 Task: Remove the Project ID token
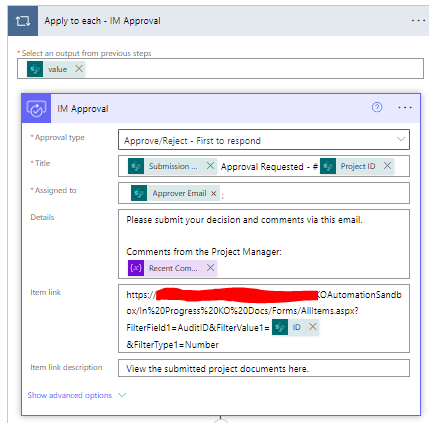(387, 166)
